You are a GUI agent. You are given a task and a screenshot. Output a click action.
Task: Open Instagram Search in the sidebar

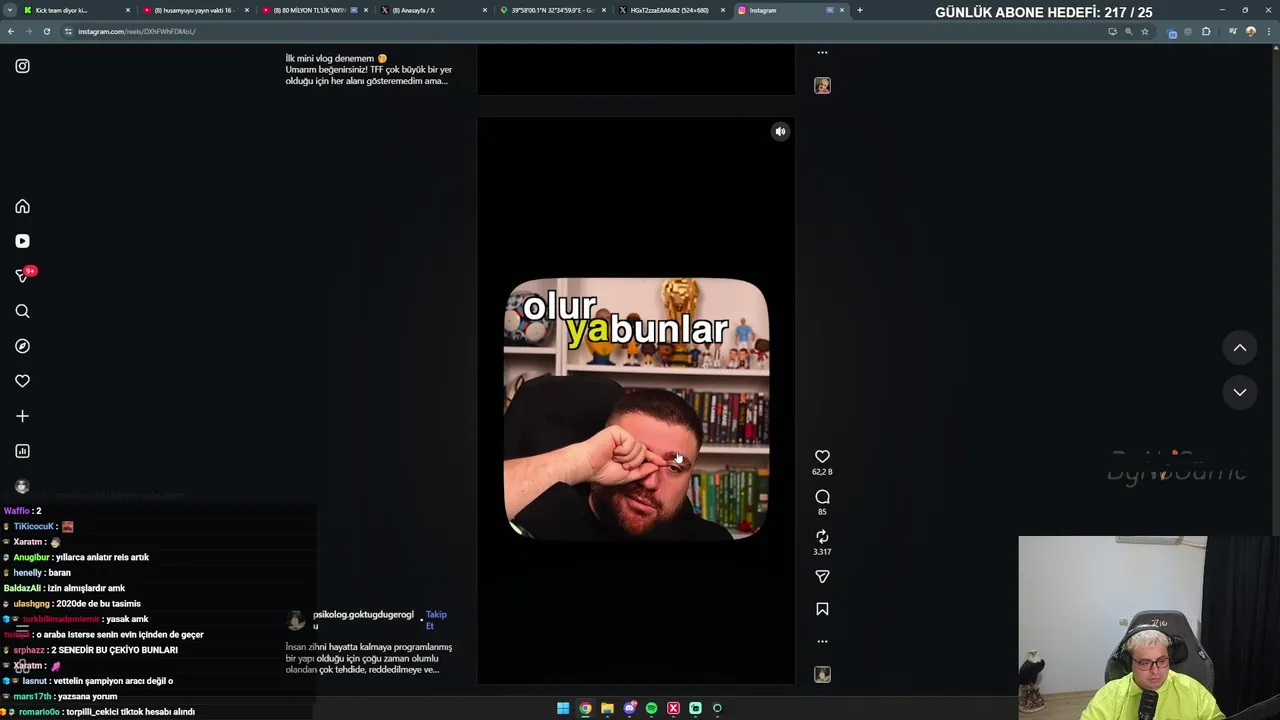tap(22, 311)
